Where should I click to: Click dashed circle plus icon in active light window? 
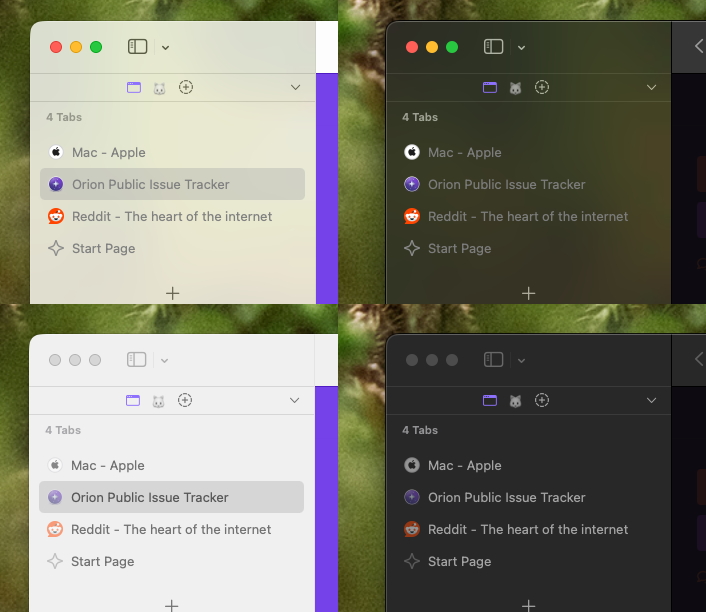point(186,88)
